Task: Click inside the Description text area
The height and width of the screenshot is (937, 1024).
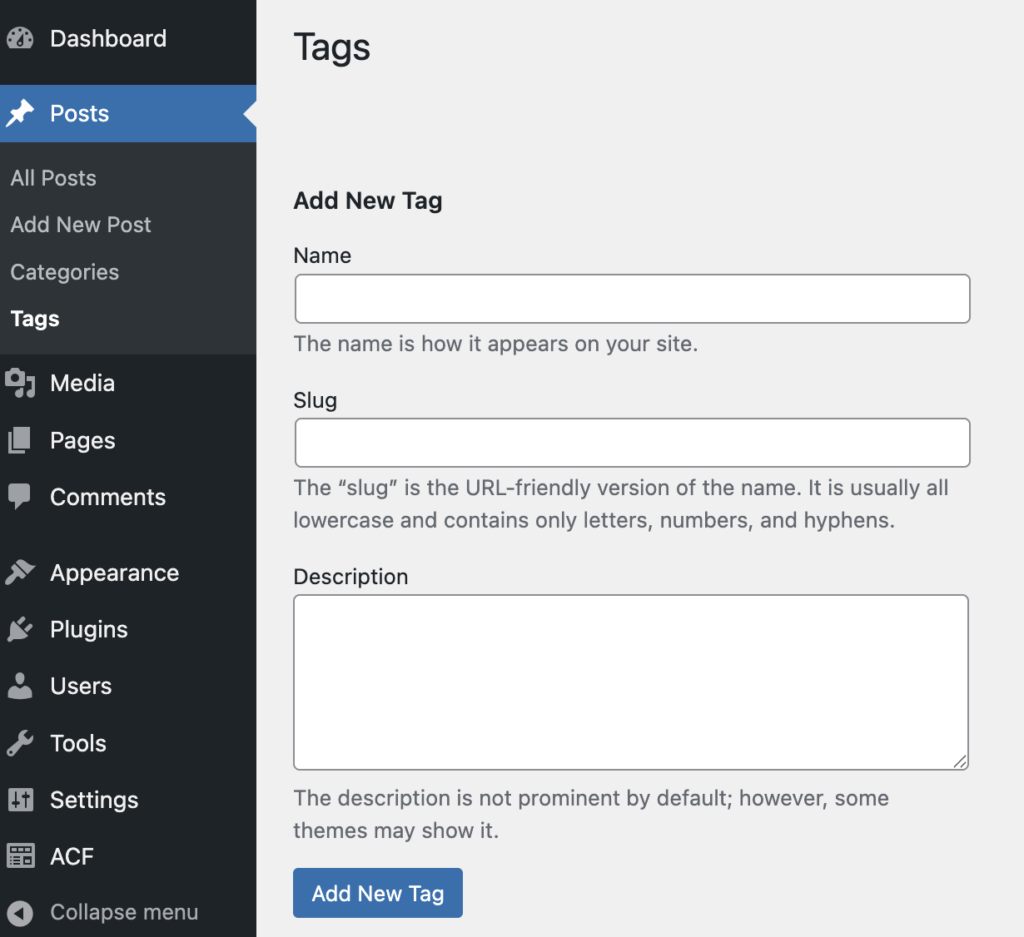Action: pos(631,682)
